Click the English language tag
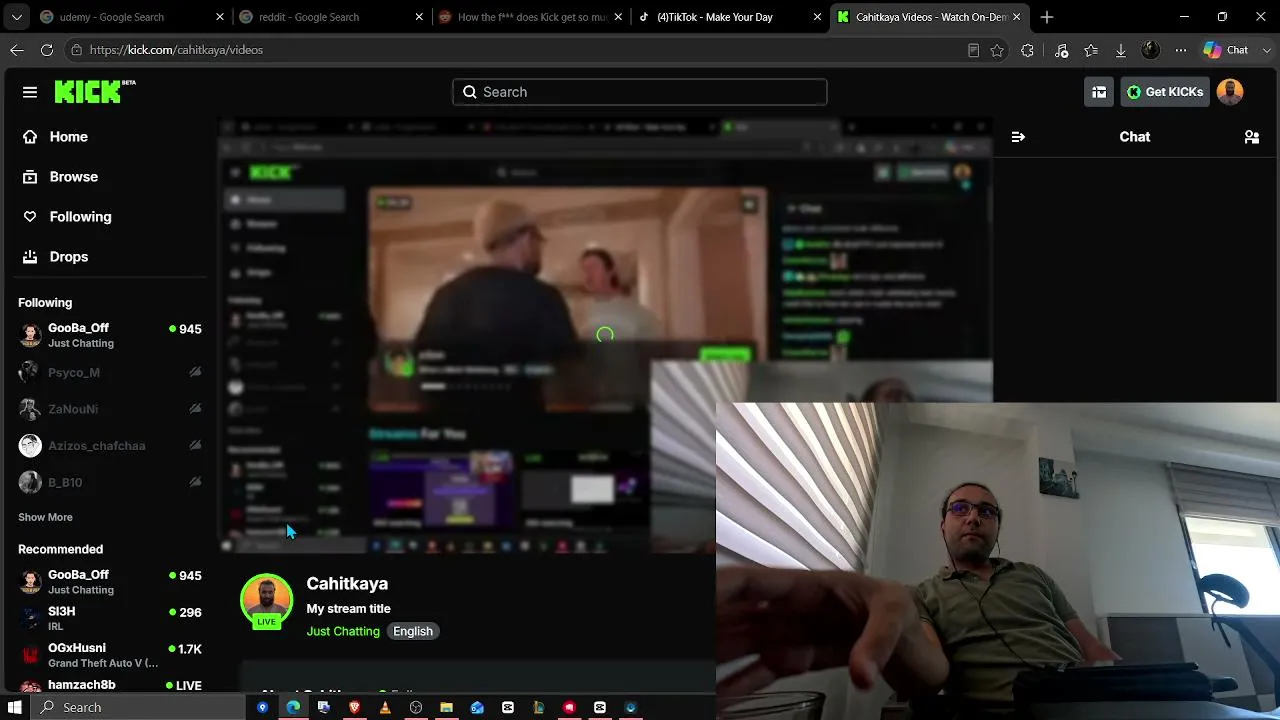This screenshot has width=1280, height=720. click(413, 631)
